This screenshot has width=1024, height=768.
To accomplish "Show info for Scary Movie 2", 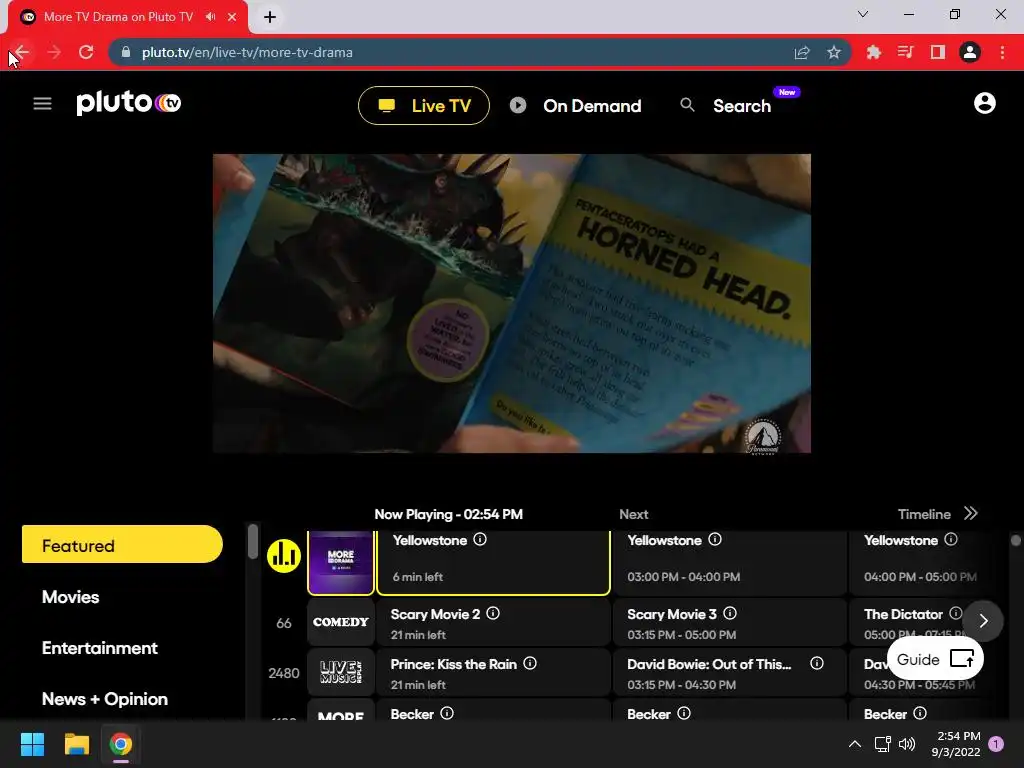I will point(493,613).
